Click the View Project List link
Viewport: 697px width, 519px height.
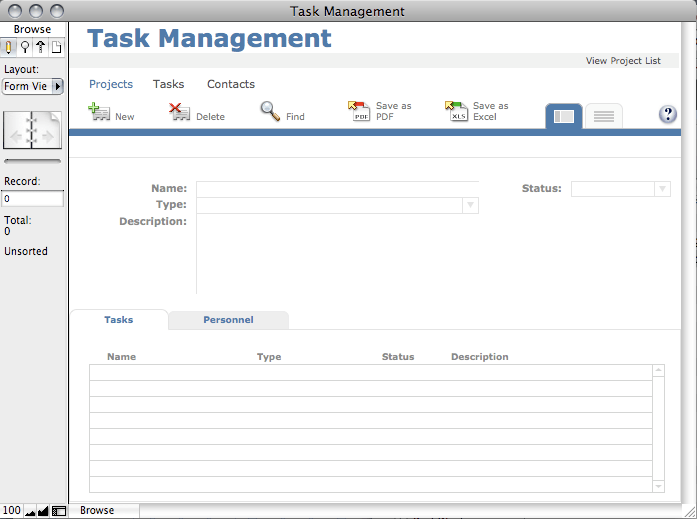[x=623, y=60]
